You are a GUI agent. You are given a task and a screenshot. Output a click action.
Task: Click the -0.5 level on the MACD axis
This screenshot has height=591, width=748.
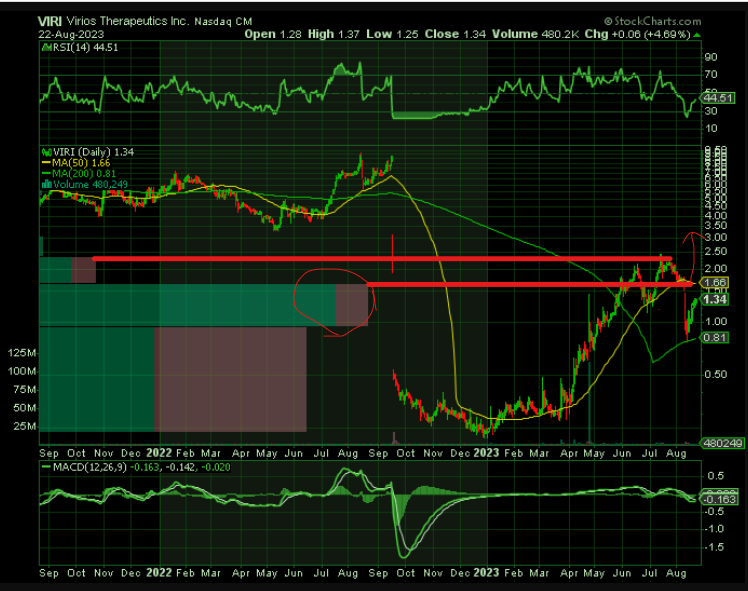coord(714,511)
